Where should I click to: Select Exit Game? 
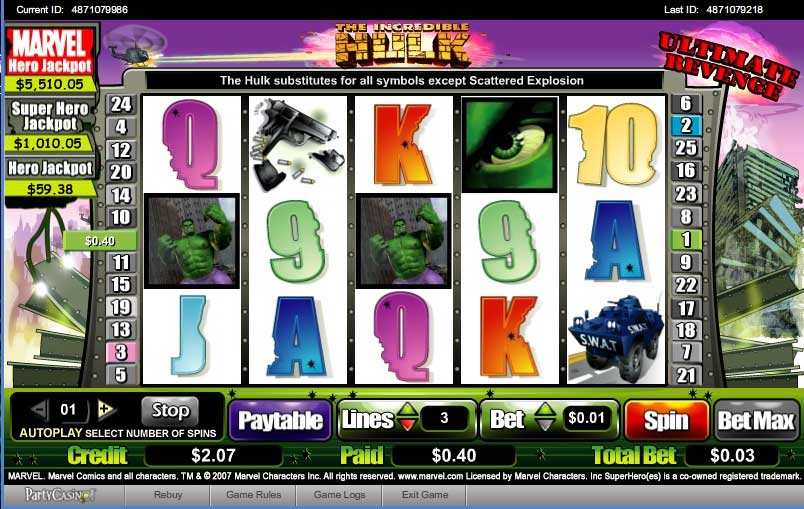click(425, 495)
